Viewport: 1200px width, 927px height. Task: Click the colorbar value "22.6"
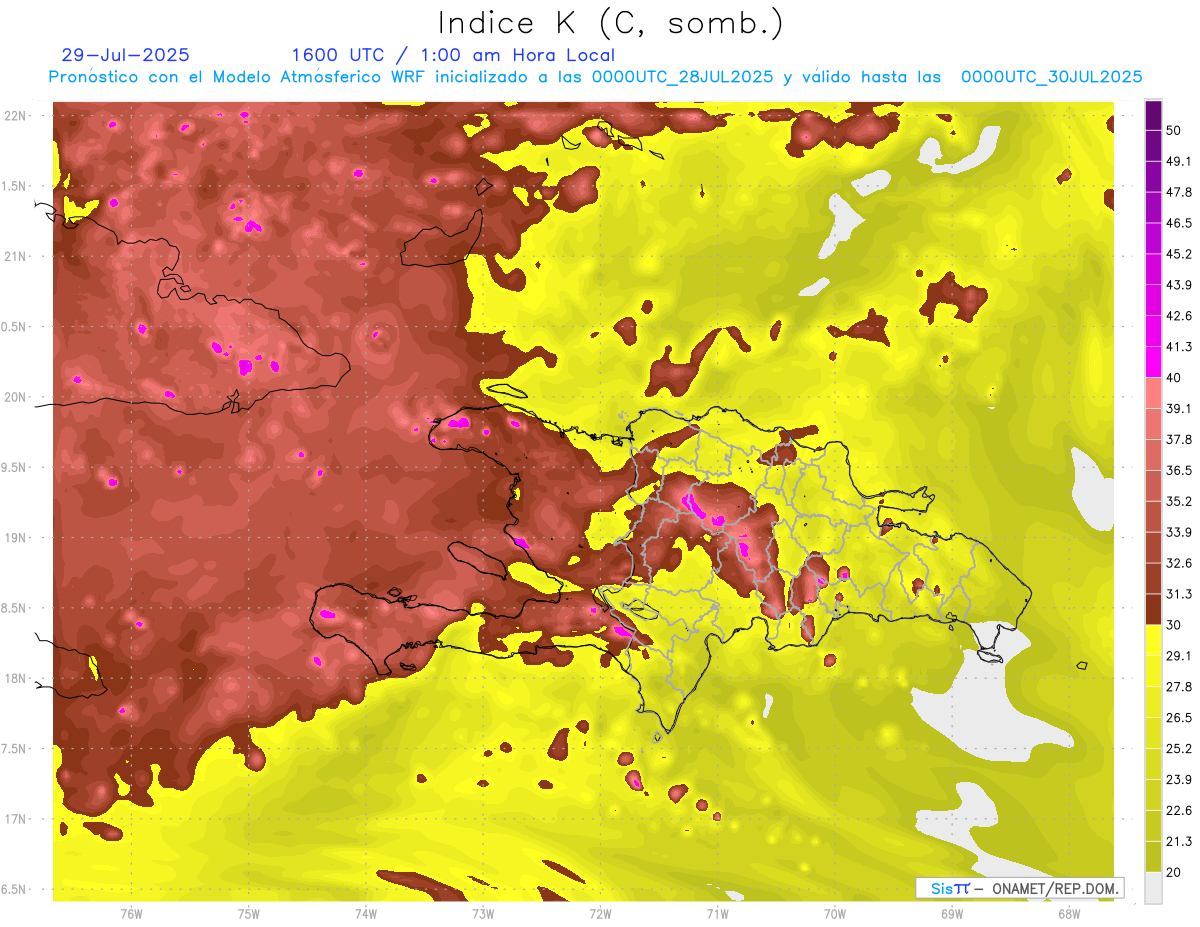tap(1179, 811)
